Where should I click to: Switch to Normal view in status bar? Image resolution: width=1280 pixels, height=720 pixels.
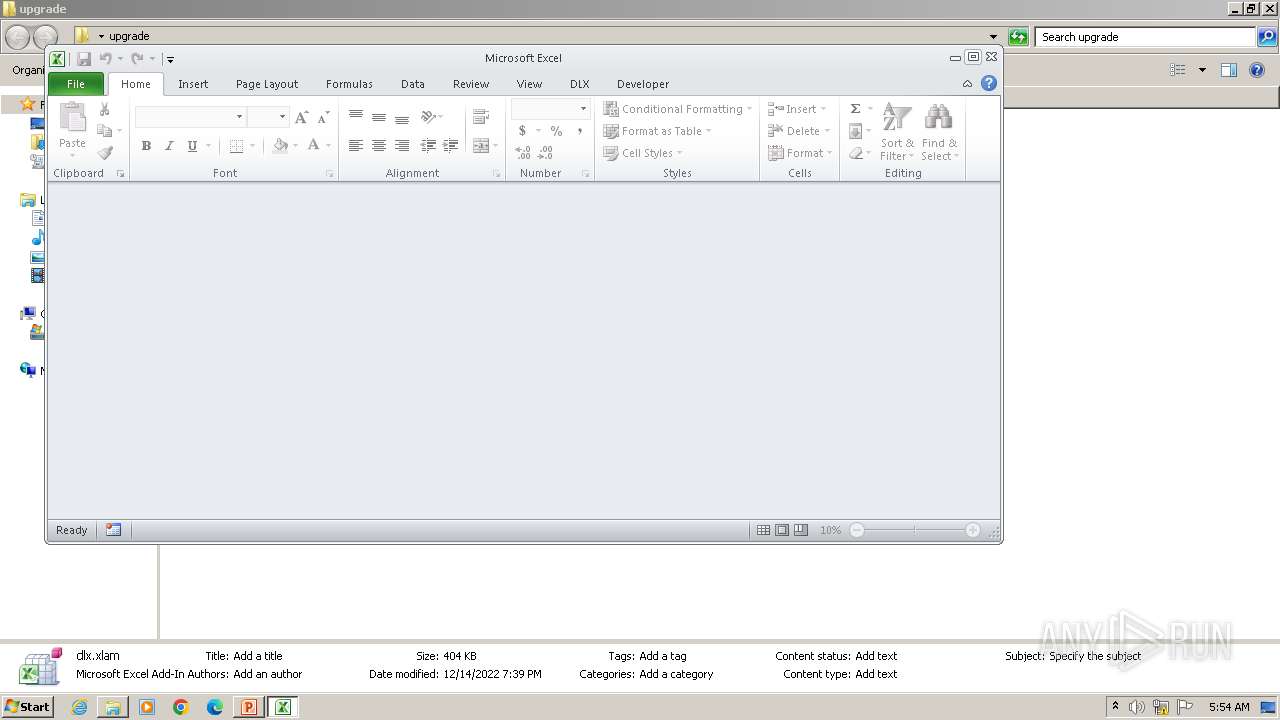[x=763, y=530]
